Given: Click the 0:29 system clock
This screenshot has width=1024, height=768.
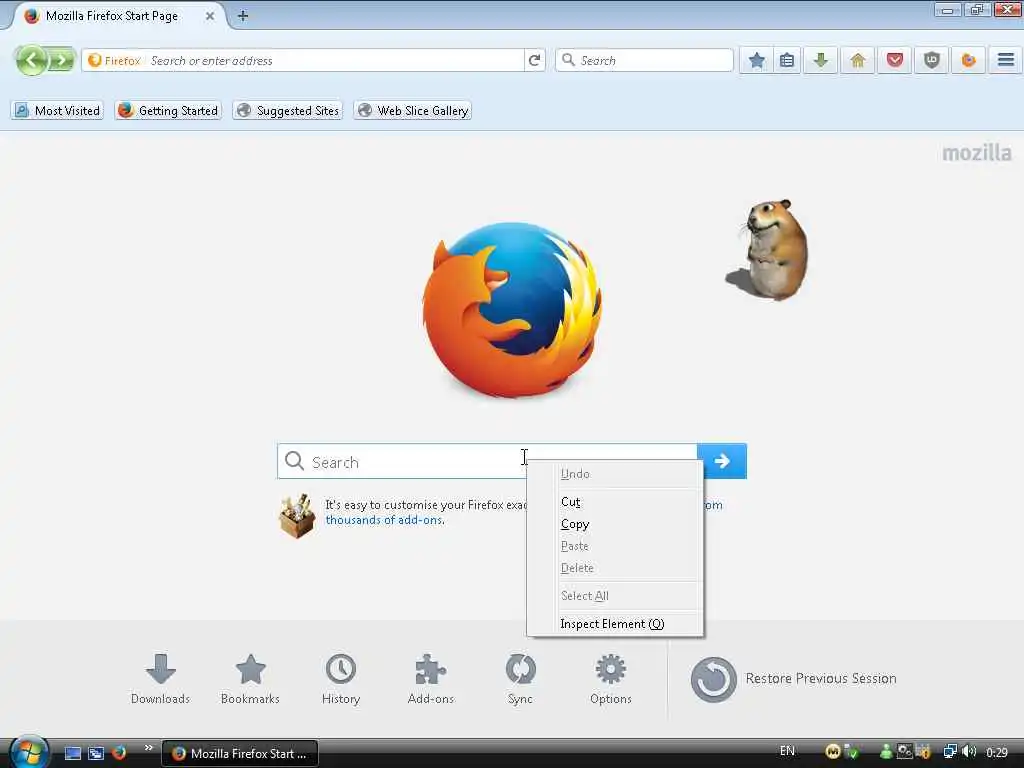Looking at the screenshot, I should (997, 752).
